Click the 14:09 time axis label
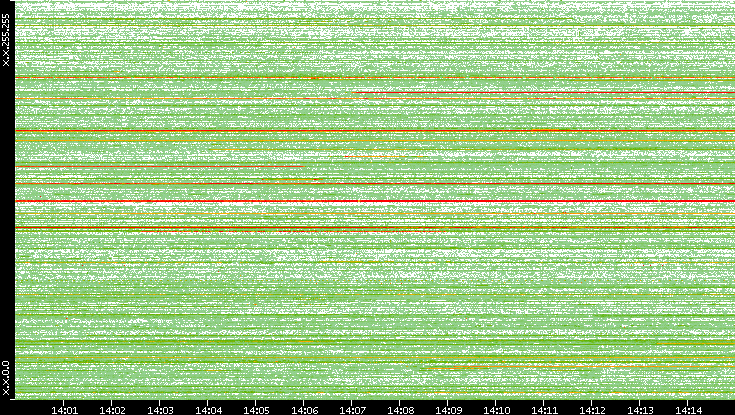 pyautogui.click(x=448, y=410)
